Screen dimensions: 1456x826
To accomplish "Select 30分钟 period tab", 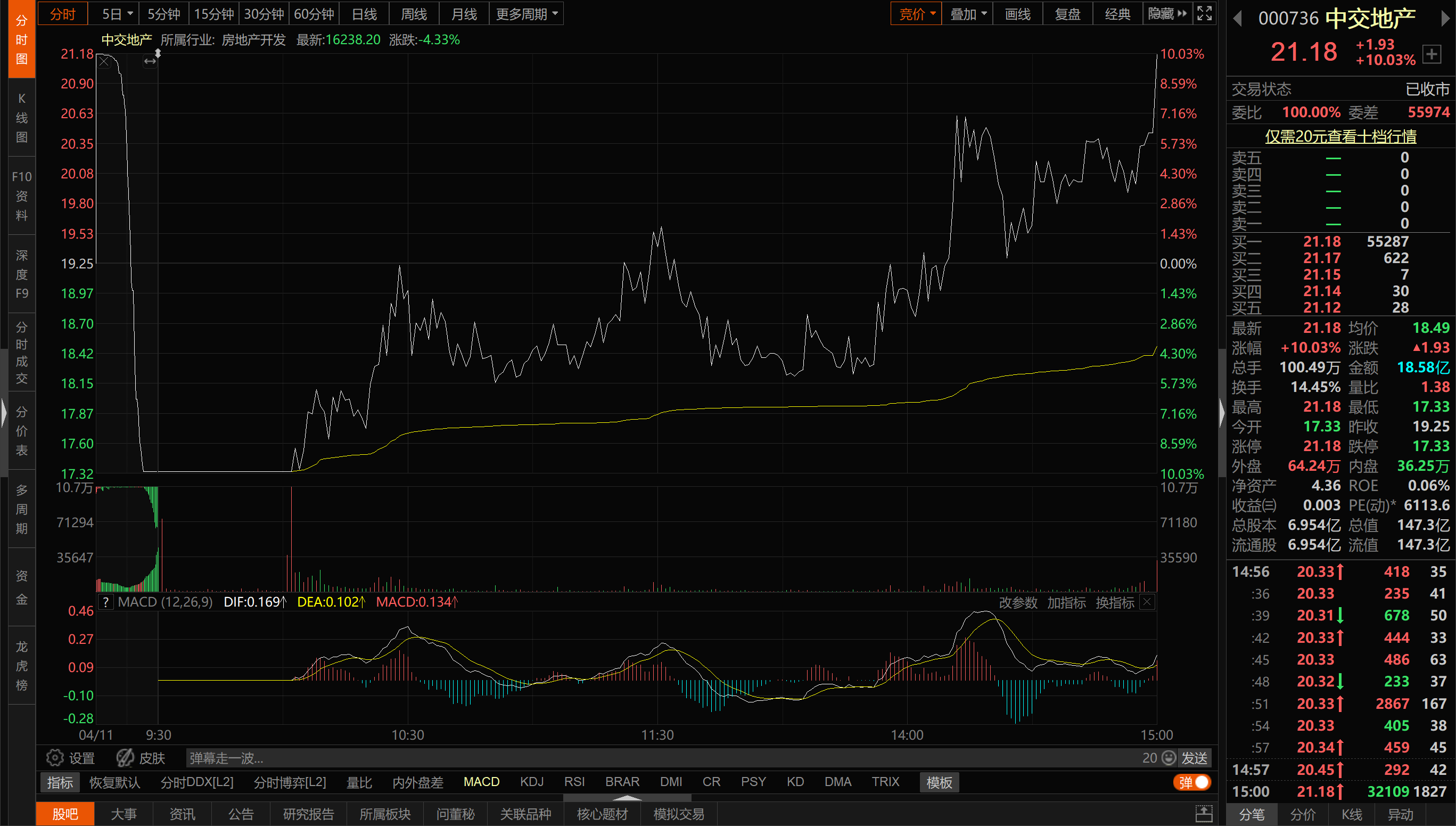I will (264, 14).
